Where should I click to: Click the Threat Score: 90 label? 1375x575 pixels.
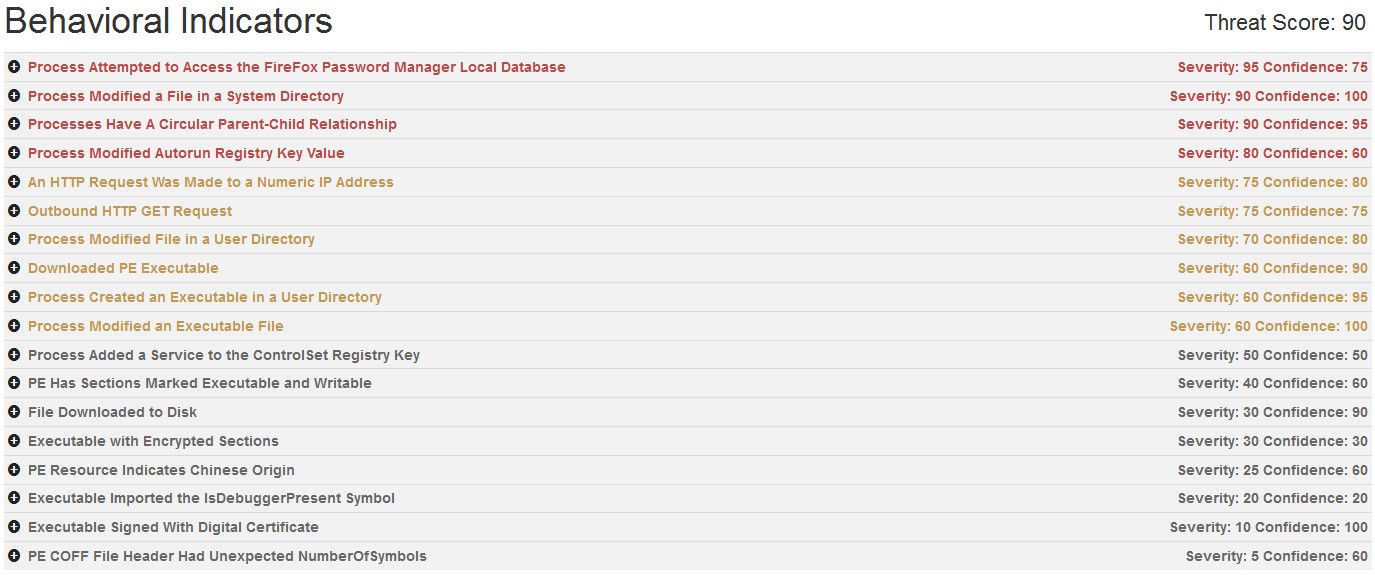(1285, 22)
